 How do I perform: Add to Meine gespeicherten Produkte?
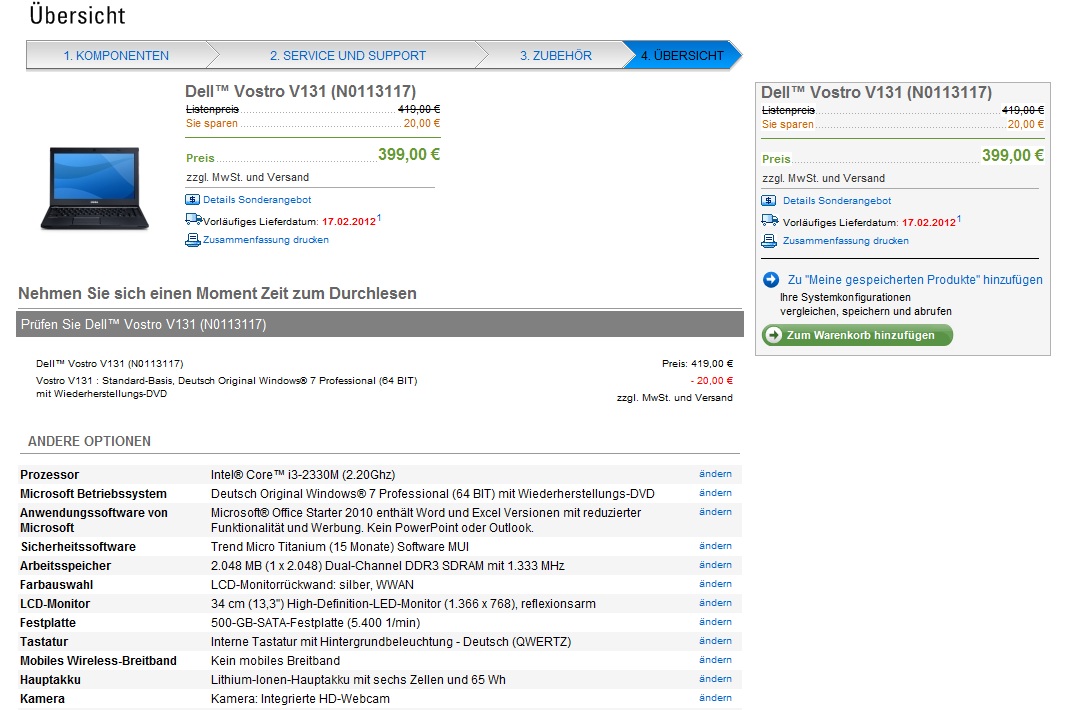point(915,279)
